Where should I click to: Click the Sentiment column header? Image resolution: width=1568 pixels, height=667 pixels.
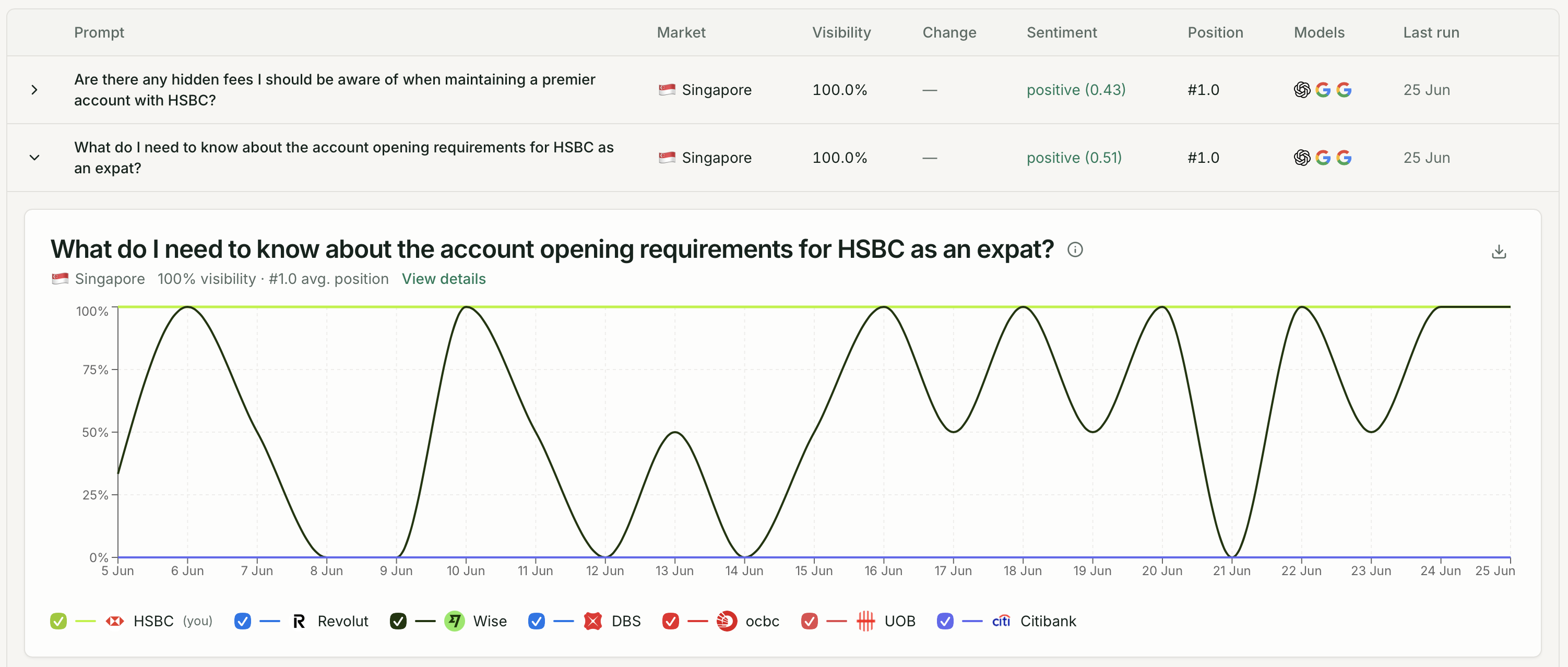coord(1062,32)
